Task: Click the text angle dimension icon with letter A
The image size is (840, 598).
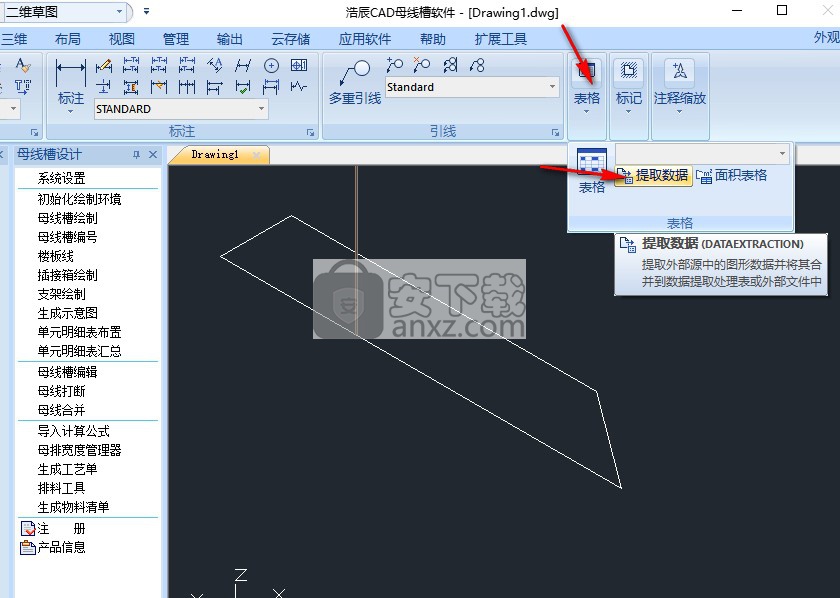Action: coord(215,65)
